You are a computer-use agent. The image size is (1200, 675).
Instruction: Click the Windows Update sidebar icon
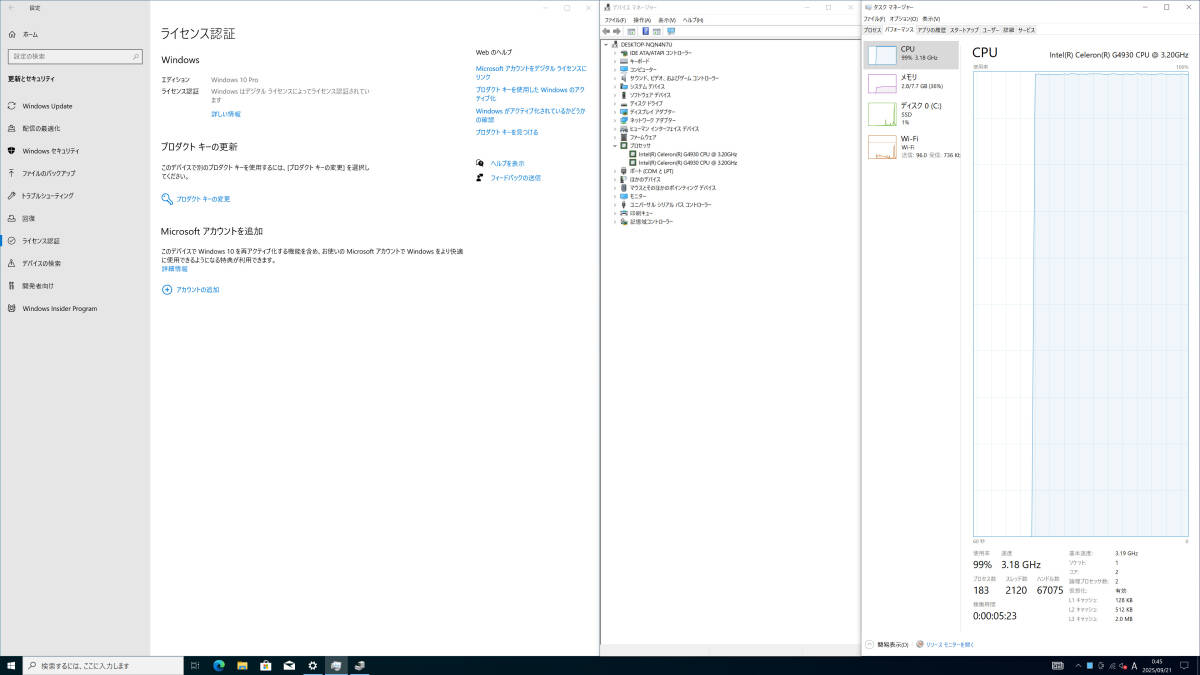click(12, 106)
